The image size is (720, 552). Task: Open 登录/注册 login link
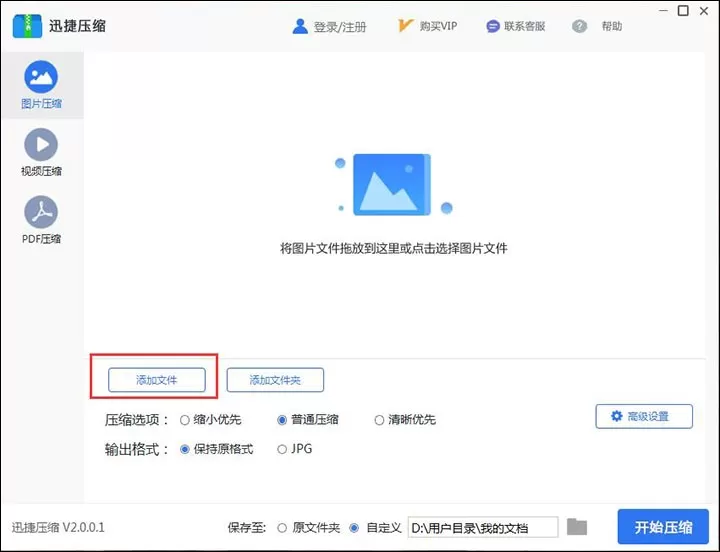(x=340, y=27)
